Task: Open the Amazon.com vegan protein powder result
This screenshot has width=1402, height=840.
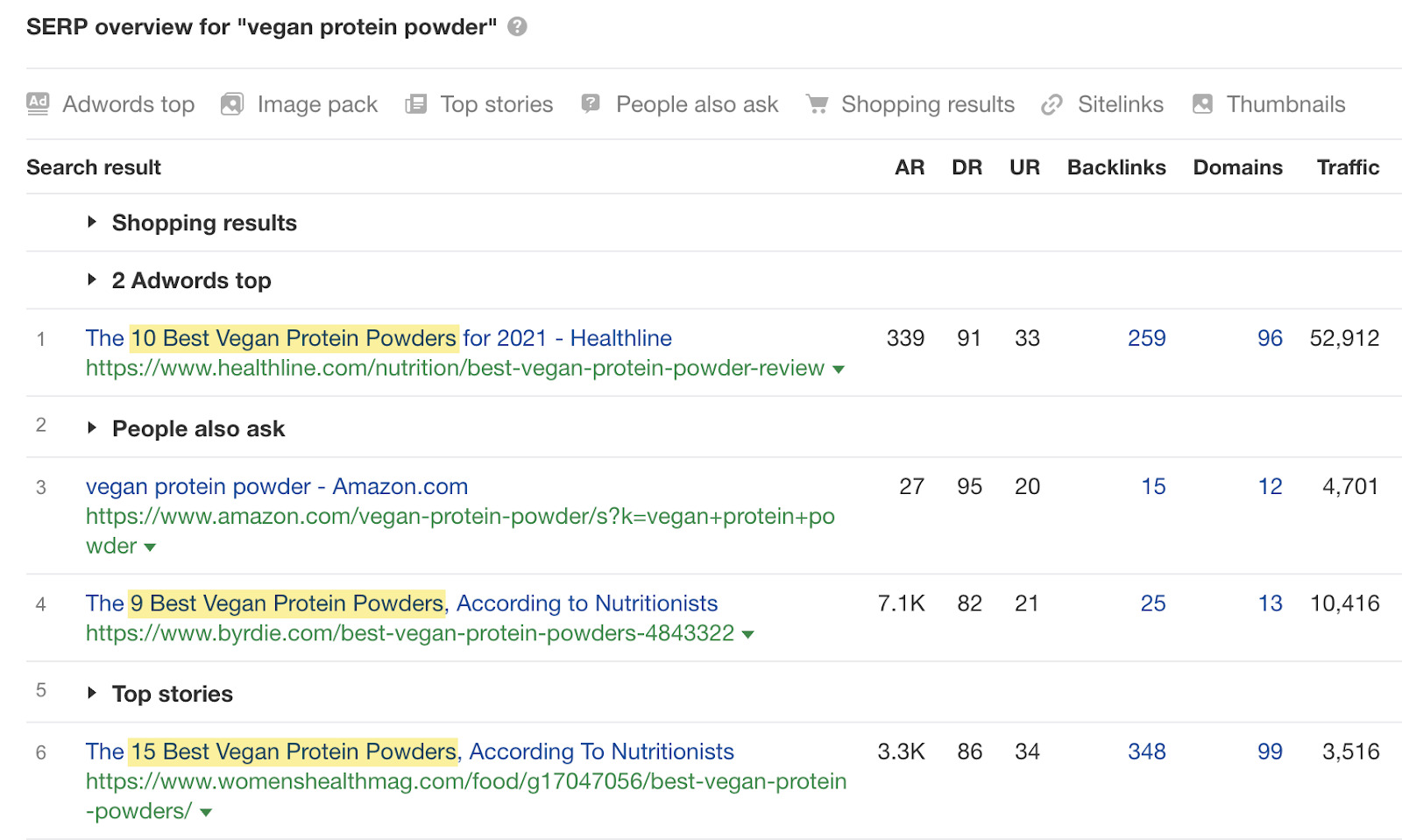Action: [277, 486]
